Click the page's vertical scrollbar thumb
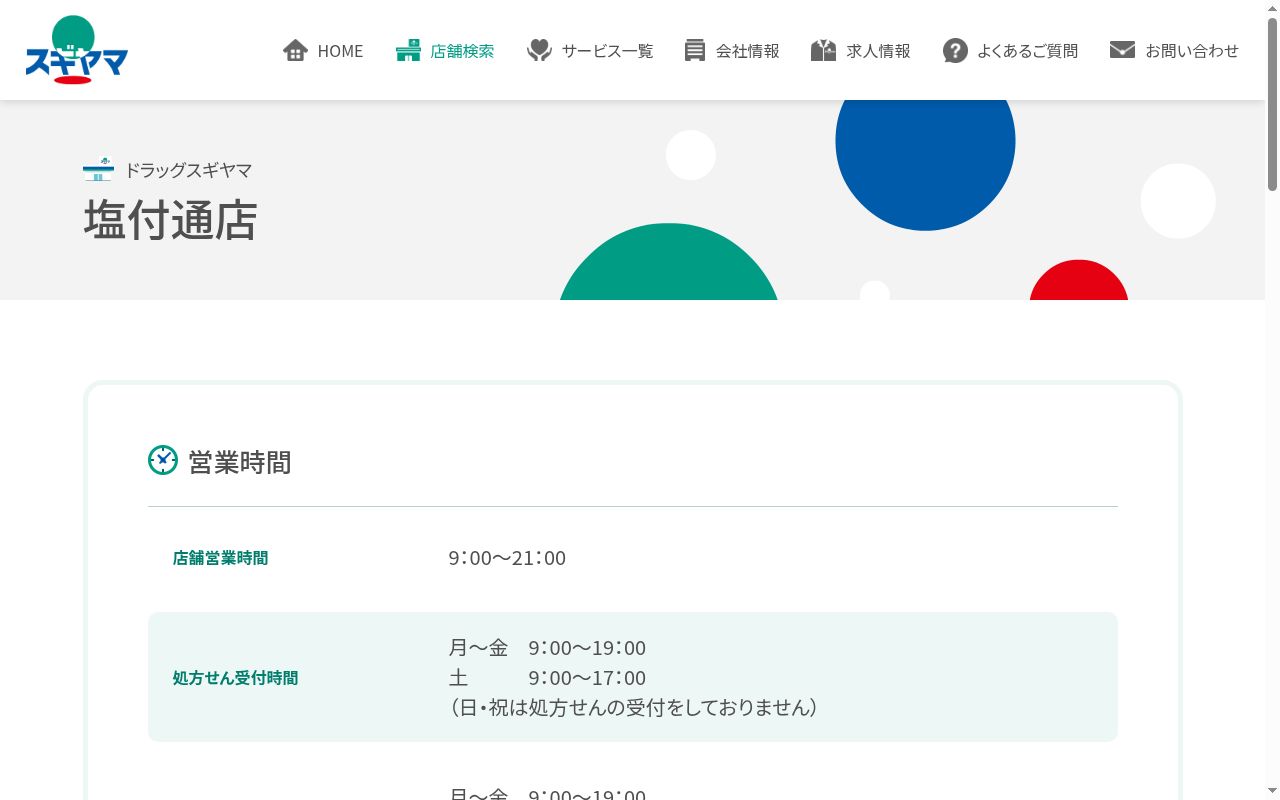Viewport: 1280px width, 800px height. coord(1272,105)
